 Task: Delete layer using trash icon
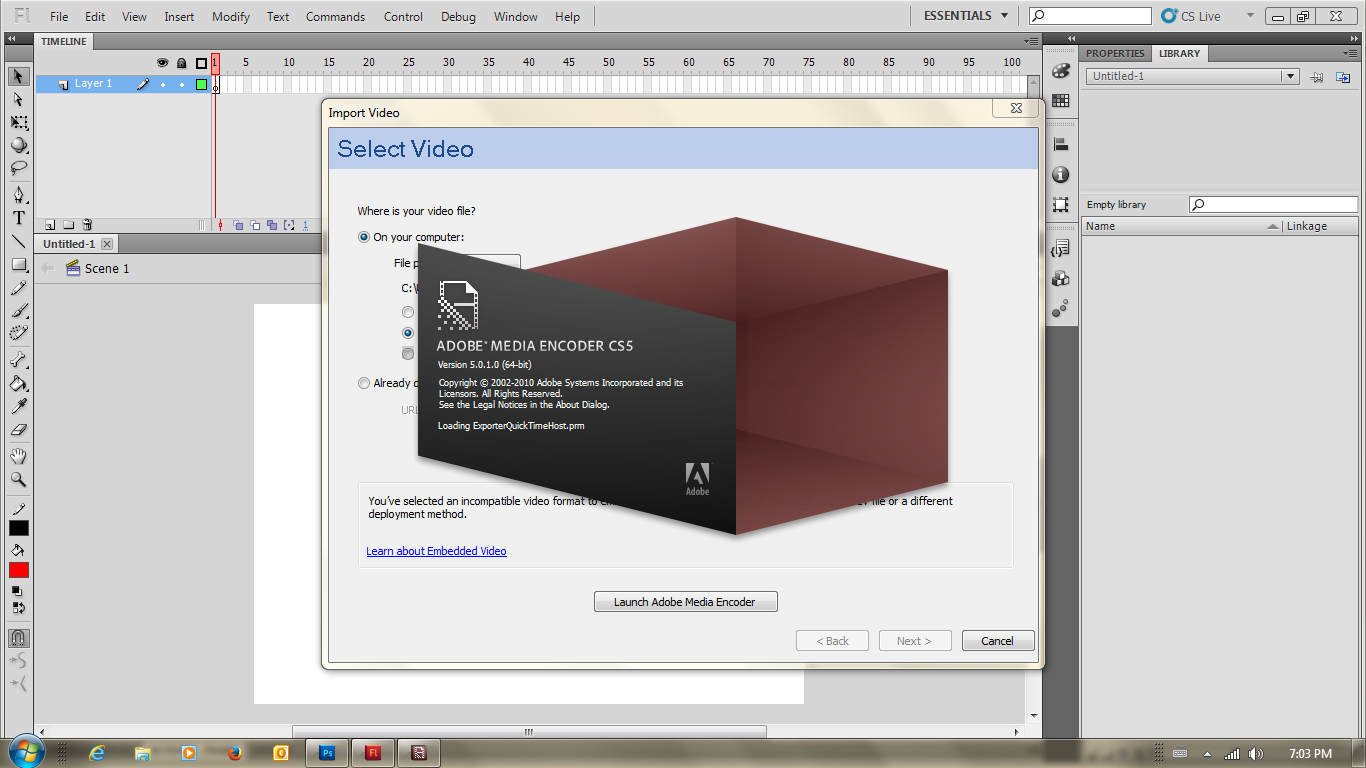pos(87,226)
